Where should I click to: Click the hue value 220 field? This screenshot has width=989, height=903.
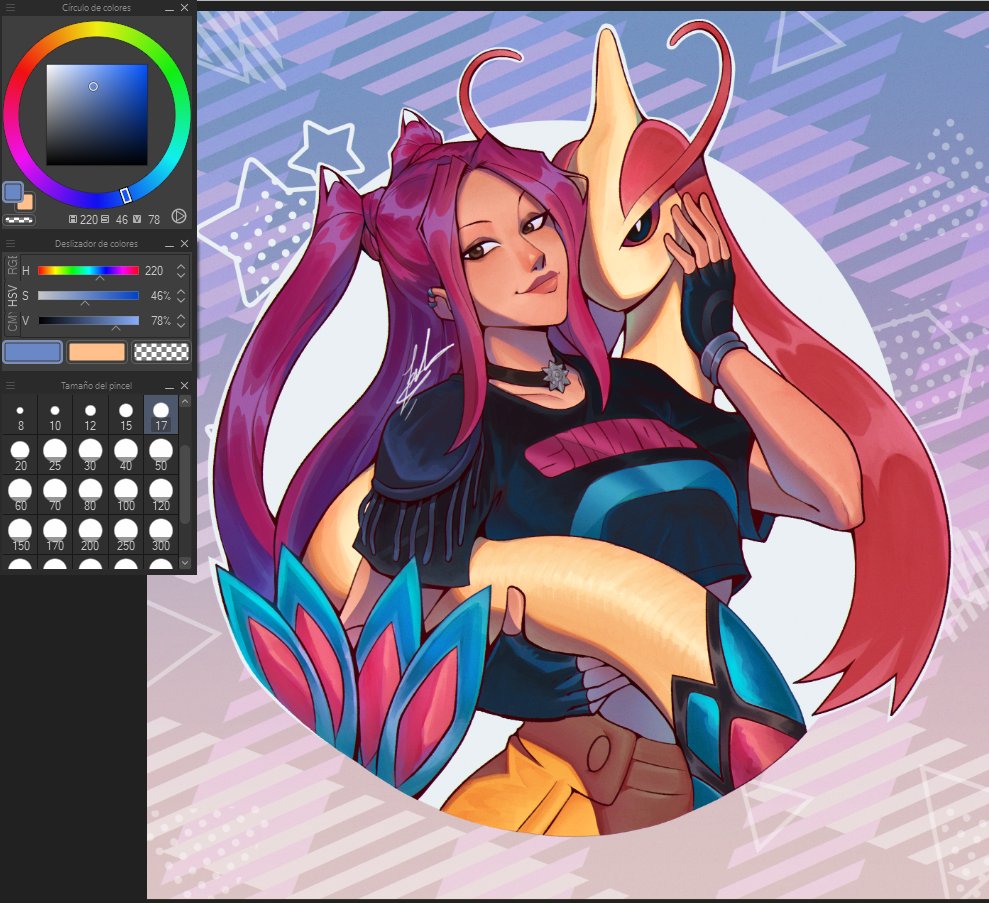click(x=155, y=271)
